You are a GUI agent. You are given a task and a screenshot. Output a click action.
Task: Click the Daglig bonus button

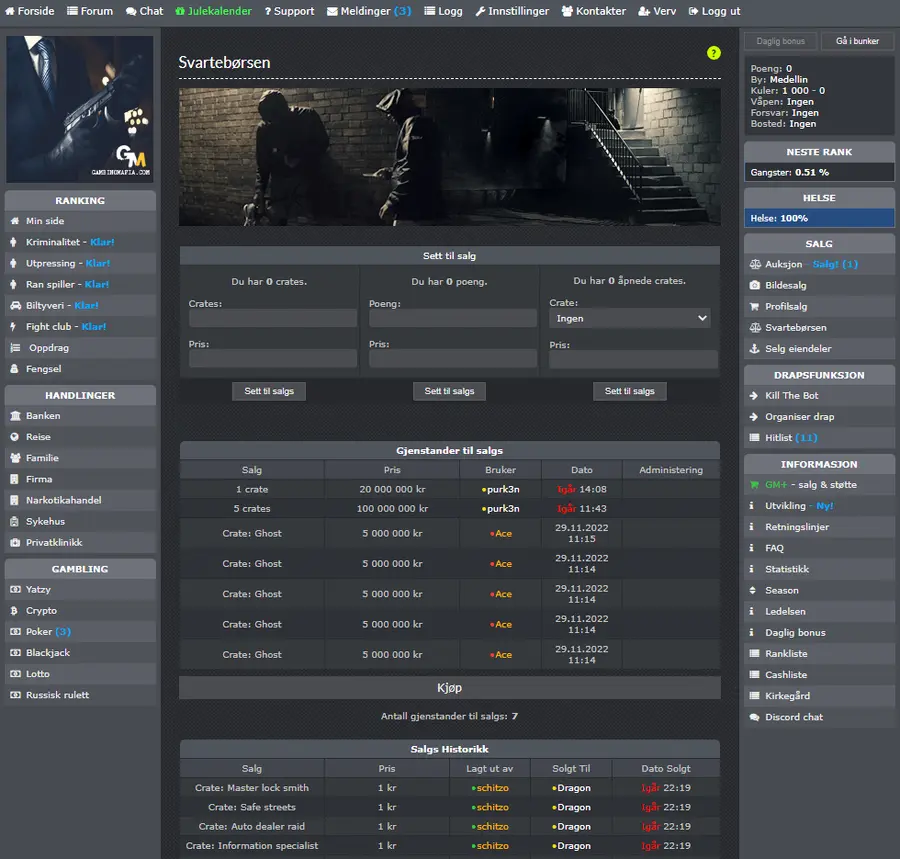pyautogui.click(x=780, y=41)
